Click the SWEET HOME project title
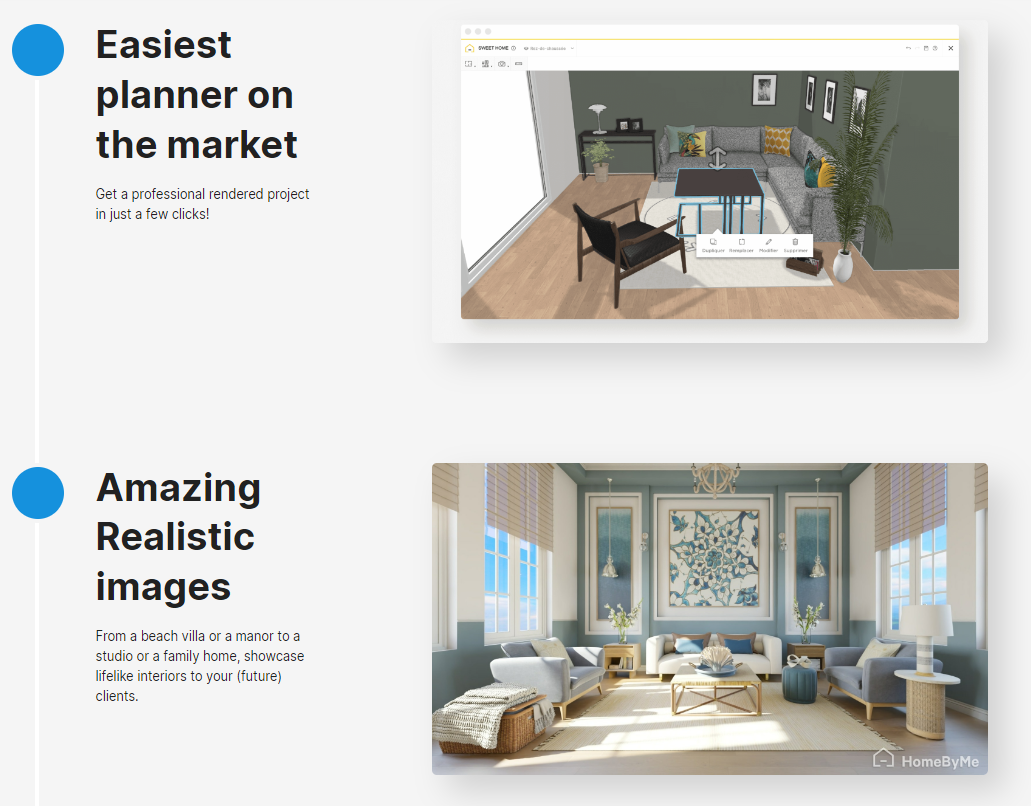The image size is (1031, 806). coord(493,48)
